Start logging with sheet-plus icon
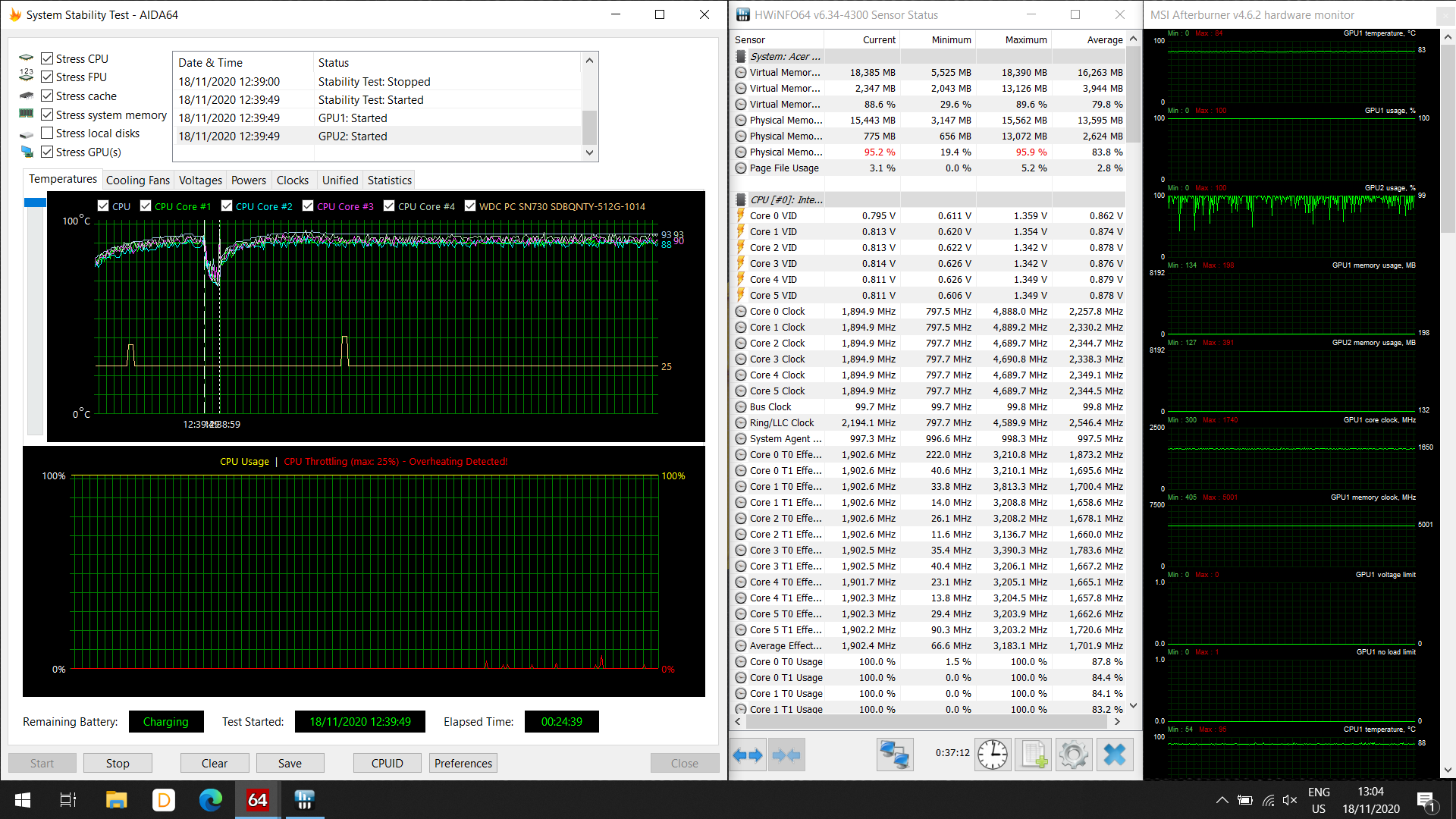This screenshot has height=819, width=1456. (x=1034, y=755)
